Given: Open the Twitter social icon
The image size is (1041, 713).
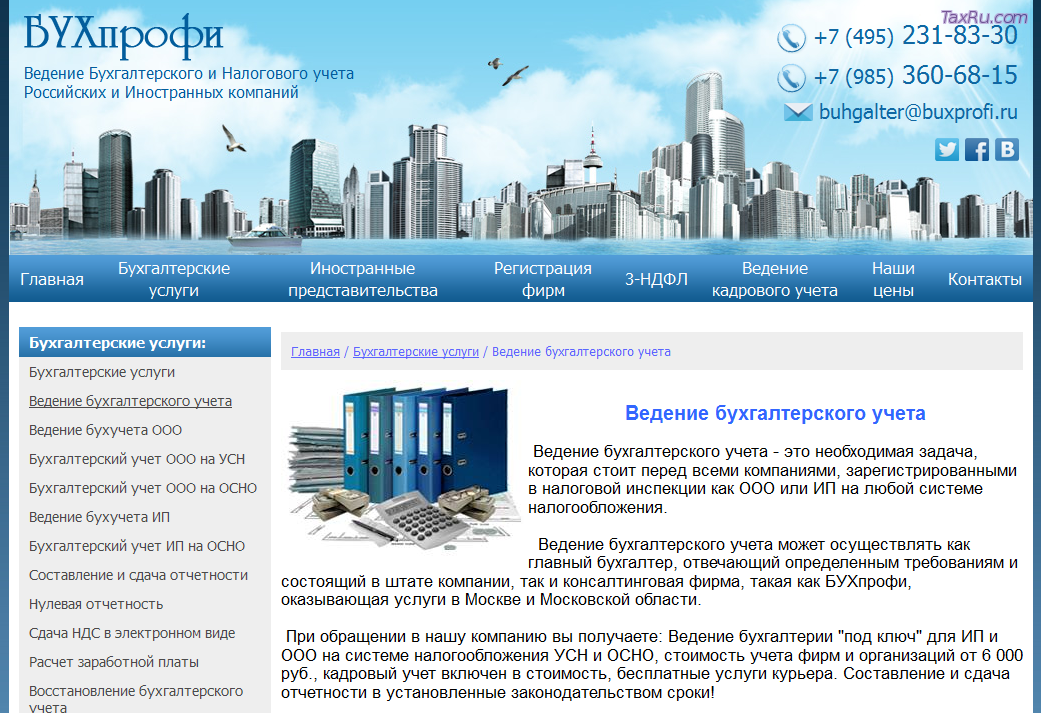Looking at the screenshot, I should [x=946, y=149].
